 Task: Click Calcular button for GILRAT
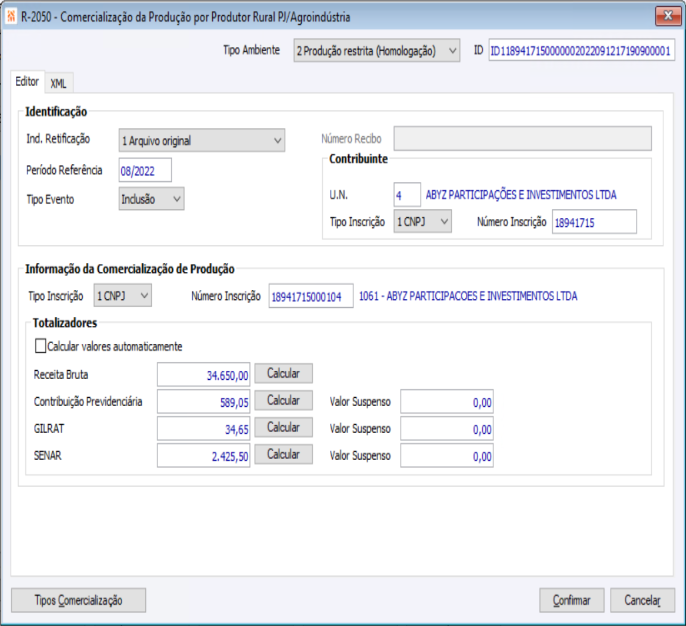[x=284, y=427]
